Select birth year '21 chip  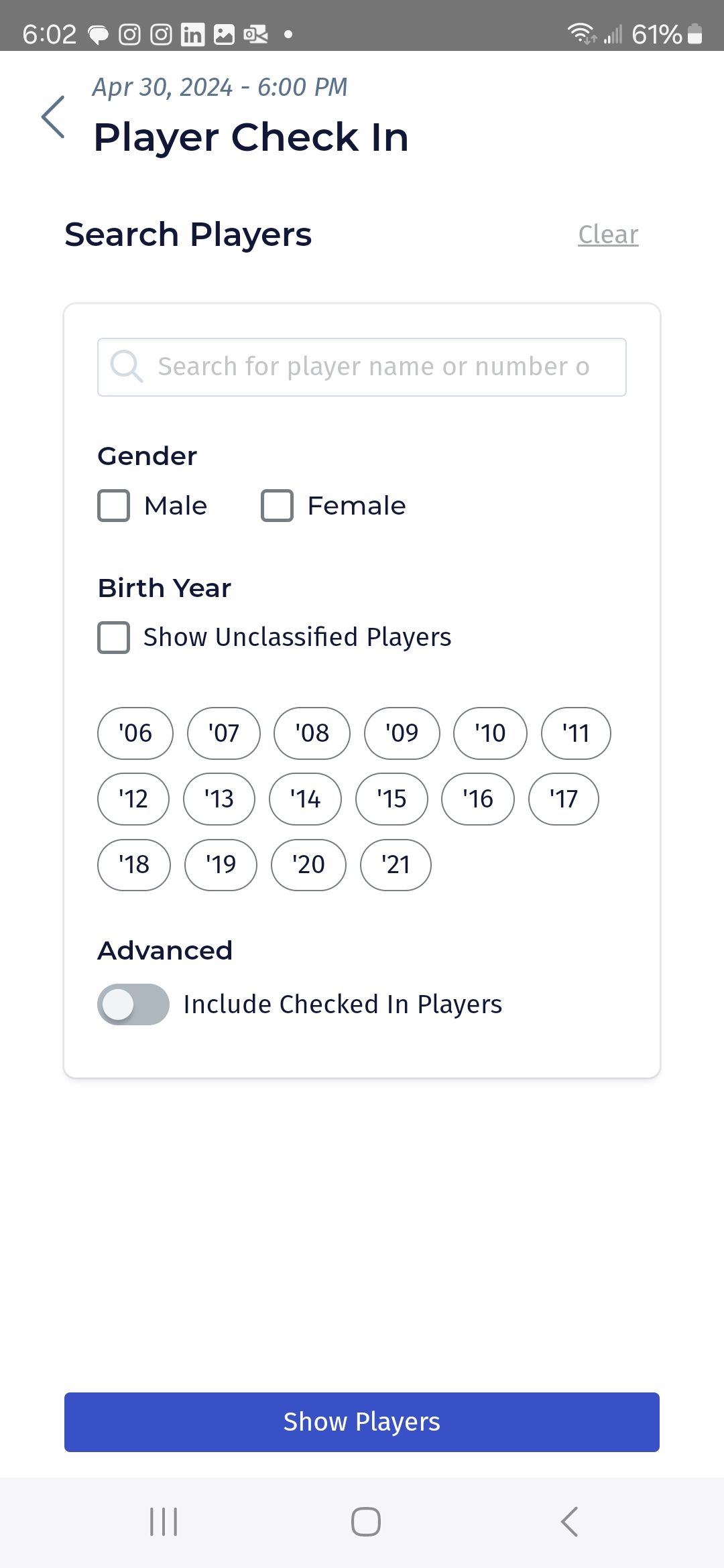tap(396, 864)
